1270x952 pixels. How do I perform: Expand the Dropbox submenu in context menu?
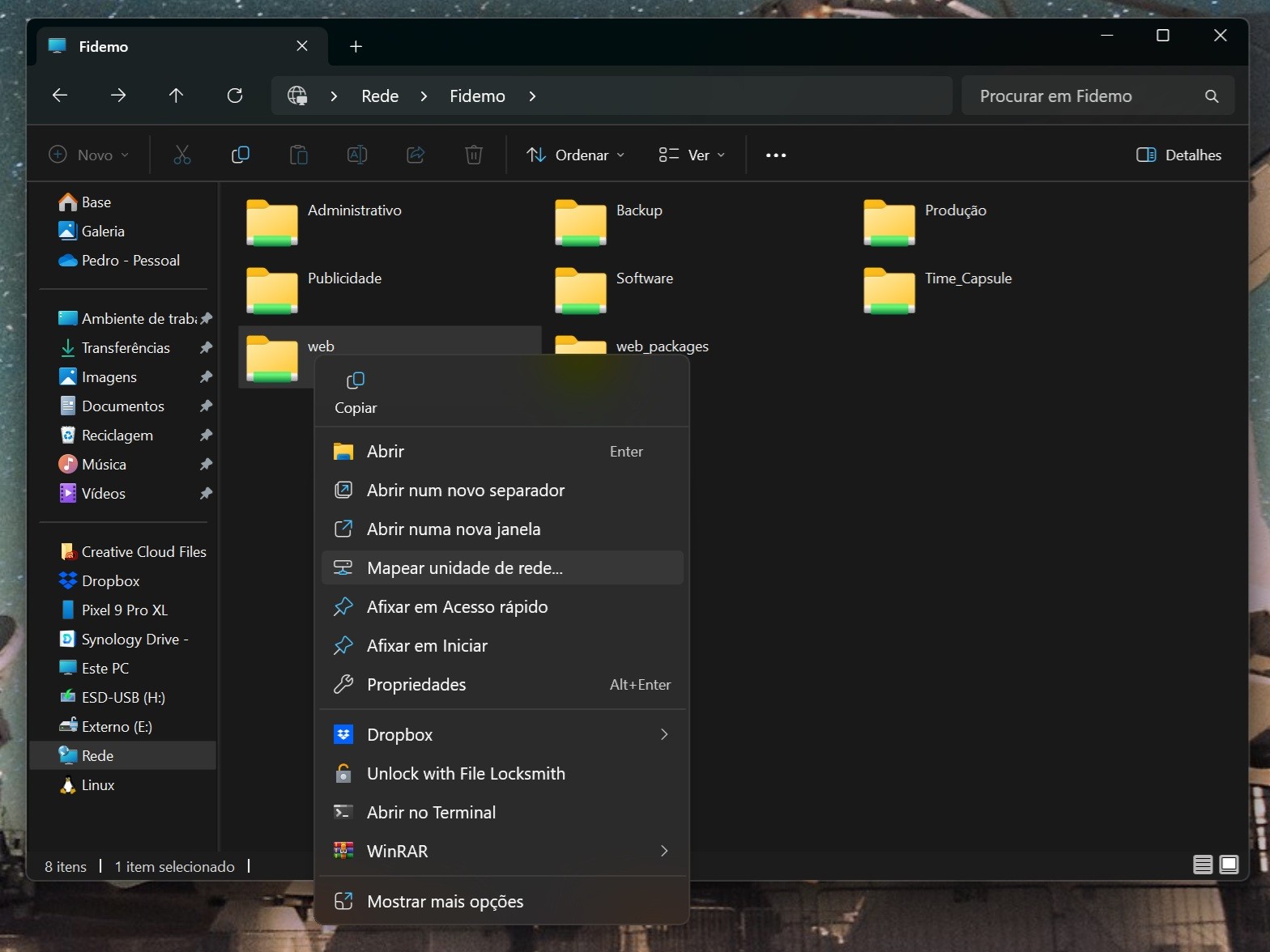coord(663,734)
